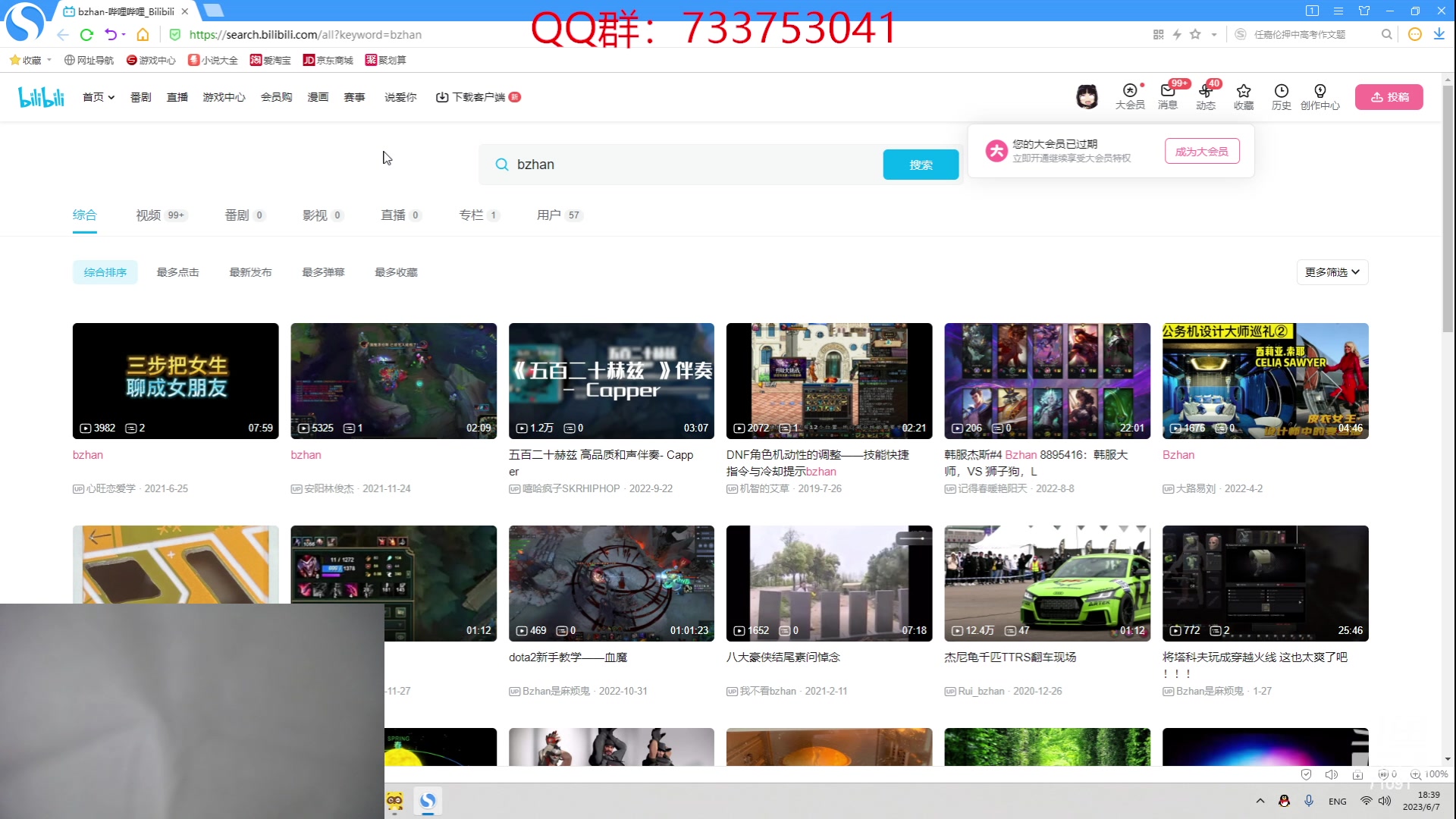Expand the 首页 dropdown in bilibili nav
1456x819 pixels.
point(99,97)
